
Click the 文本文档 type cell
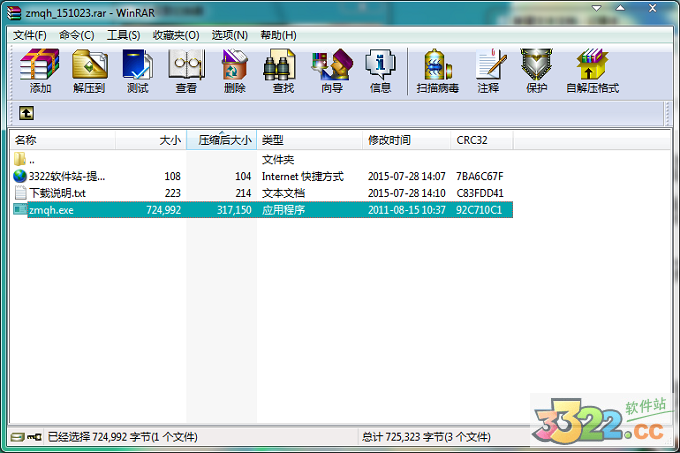coord(283,193)
